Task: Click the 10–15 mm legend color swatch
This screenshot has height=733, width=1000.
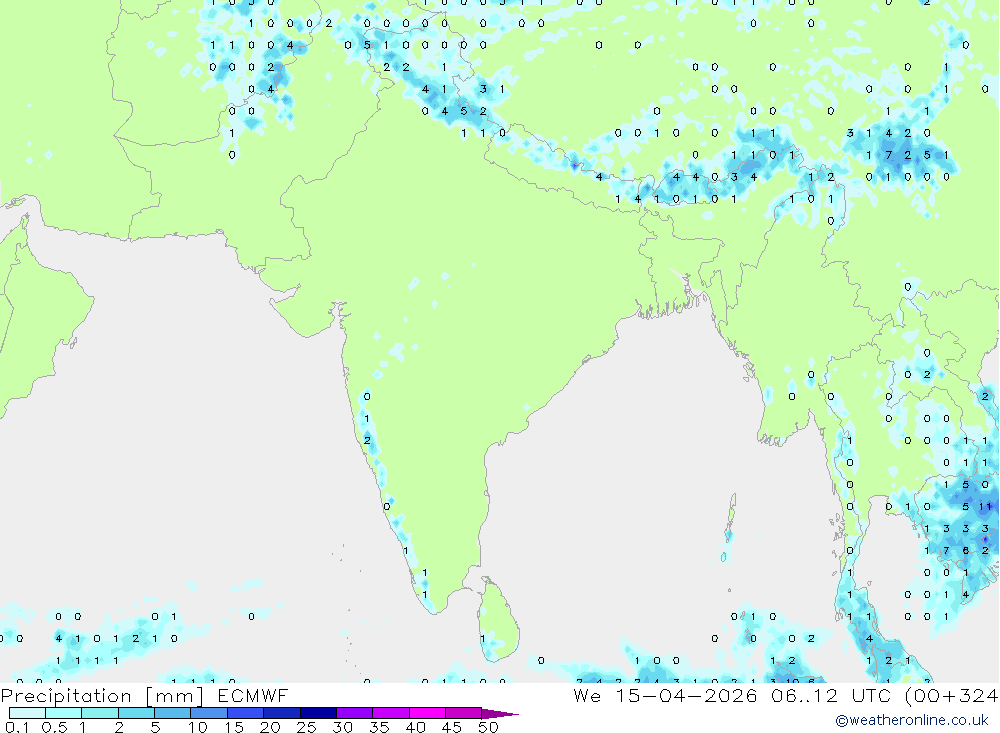Action: click(x=209, y=713)
